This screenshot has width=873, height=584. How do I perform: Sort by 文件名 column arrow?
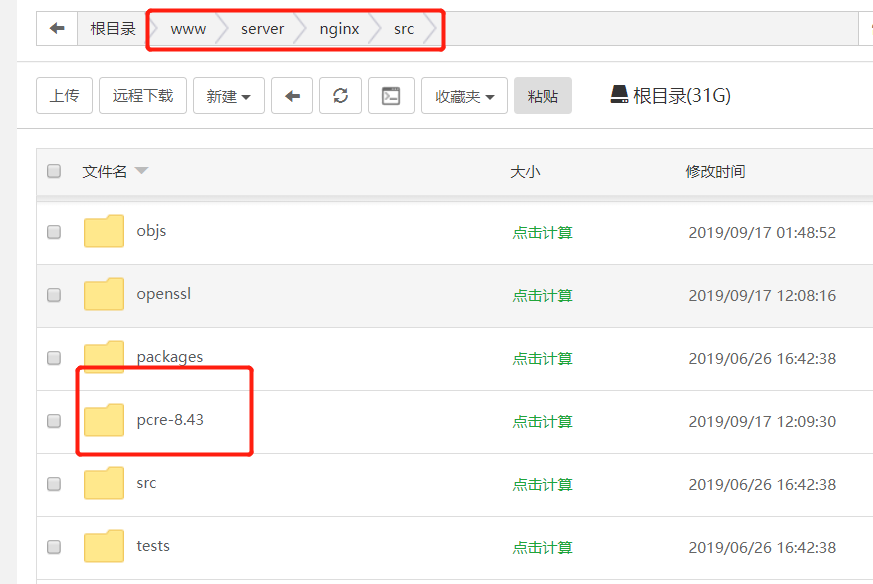point(141,171)
